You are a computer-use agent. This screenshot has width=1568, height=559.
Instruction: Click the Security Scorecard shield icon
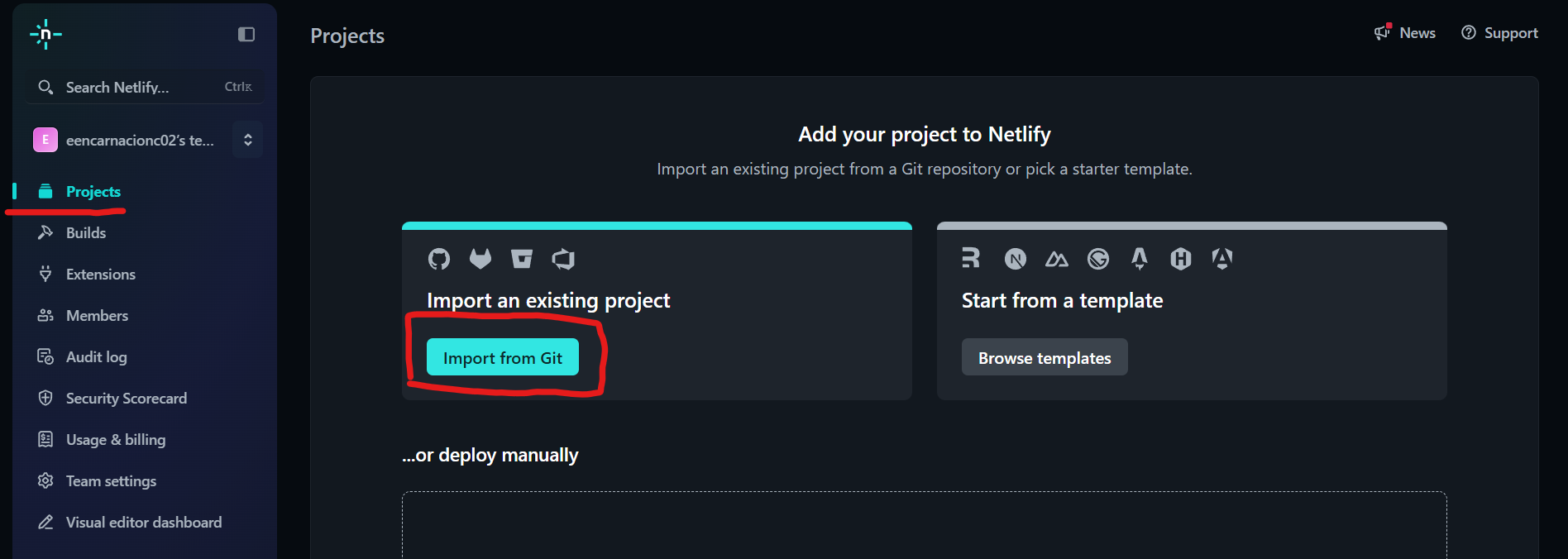[x=45, y=399]
